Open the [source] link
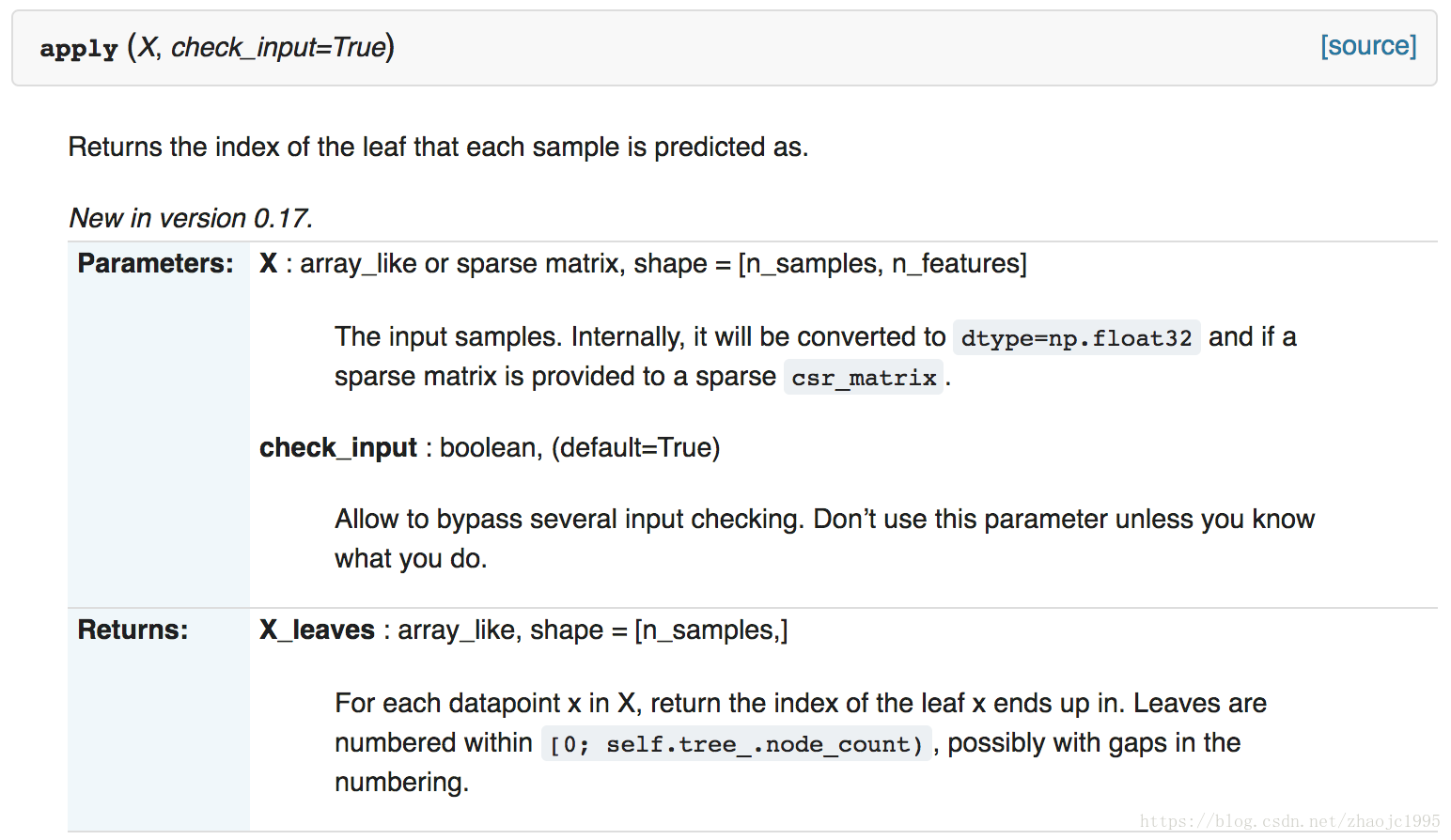The image size is (1451, 840). pyautogui.click(x=1368, y=46)
